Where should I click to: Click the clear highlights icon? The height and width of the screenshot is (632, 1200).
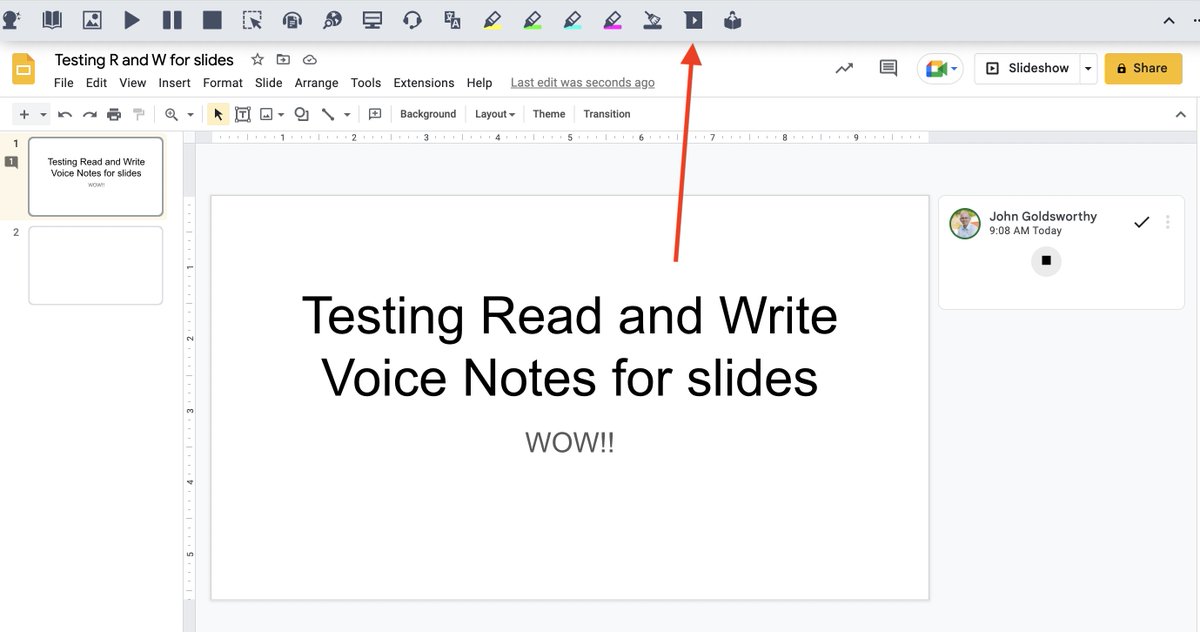652,19
